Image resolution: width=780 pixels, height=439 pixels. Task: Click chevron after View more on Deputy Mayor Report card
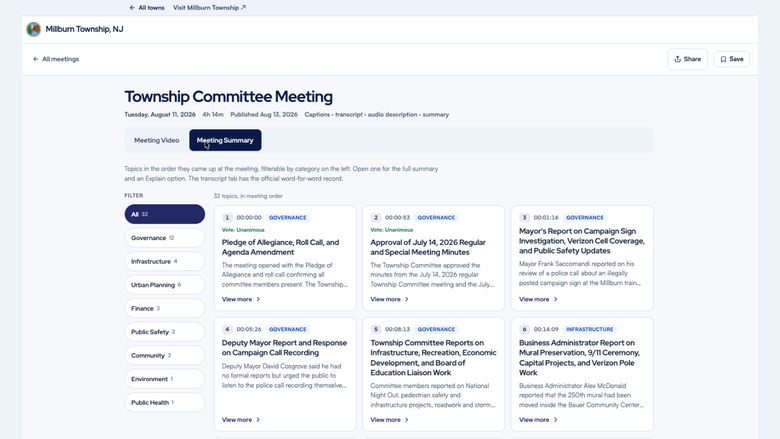[258, 420]
